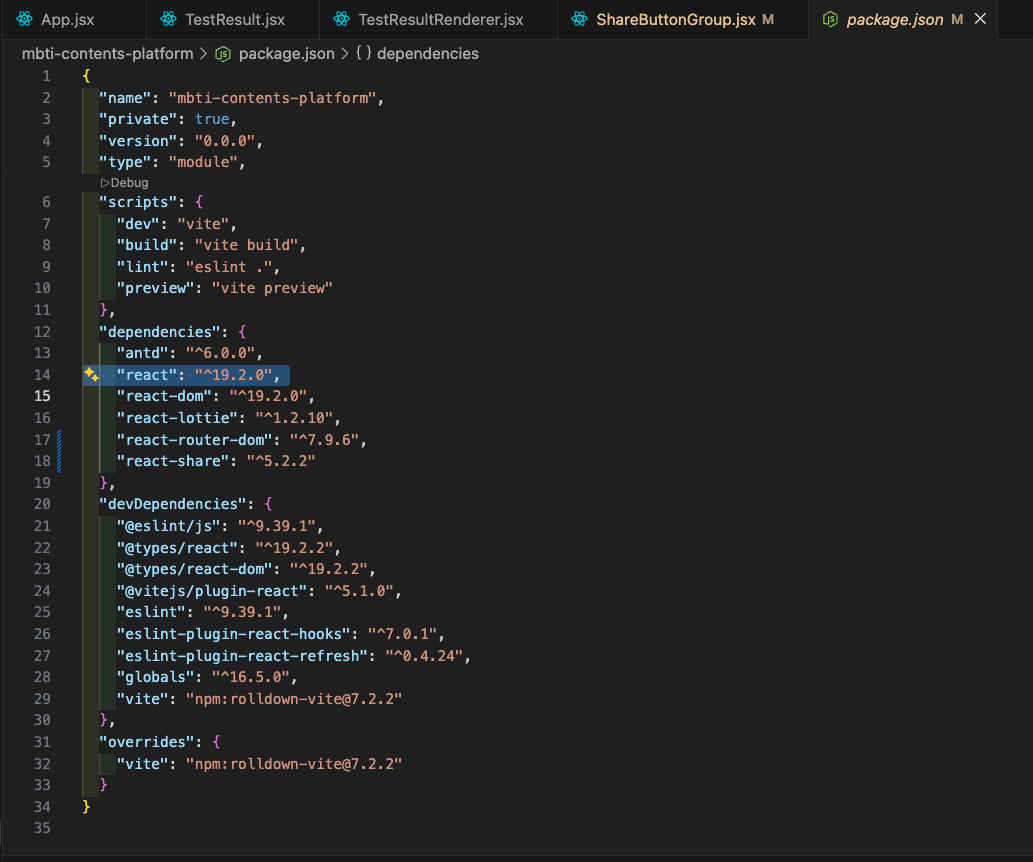Click React icon on TestResult.jsx tab
The width and height of the screenshot is (1033, 862).
(169, 19)
